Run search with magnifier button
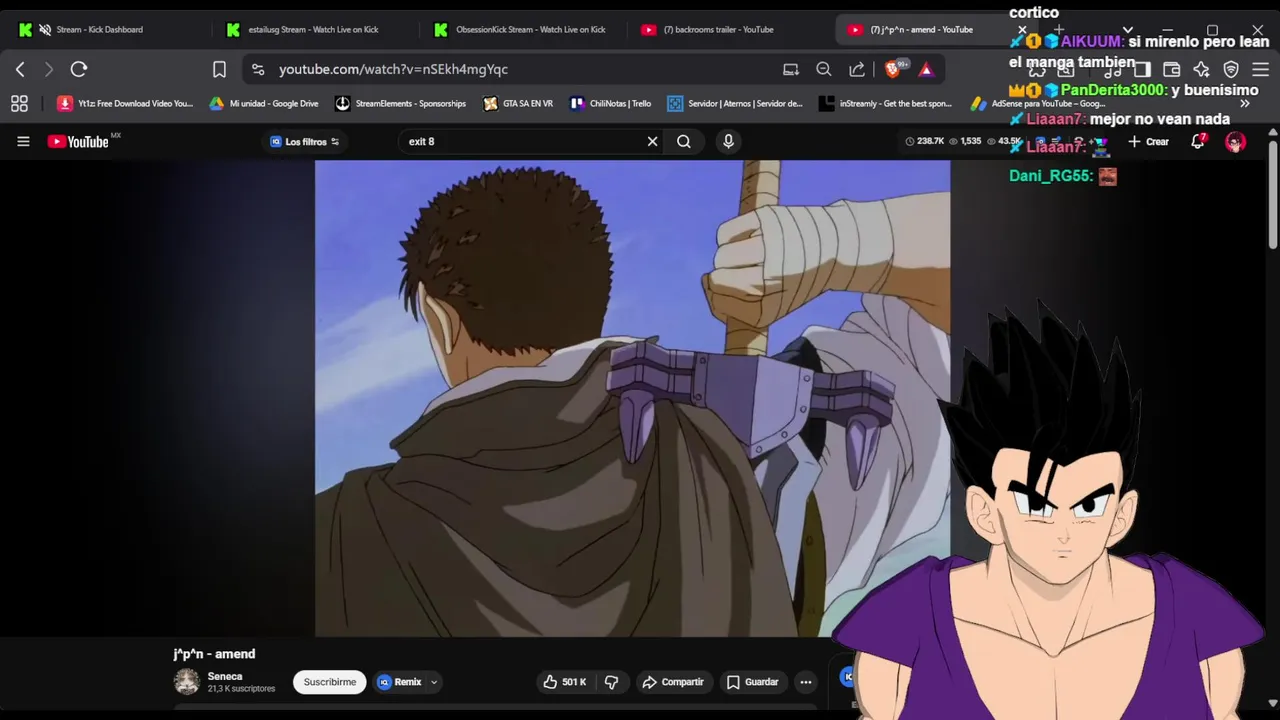Image resolution: width=1280 pixels, height=720 pixels. pos(684,141)
